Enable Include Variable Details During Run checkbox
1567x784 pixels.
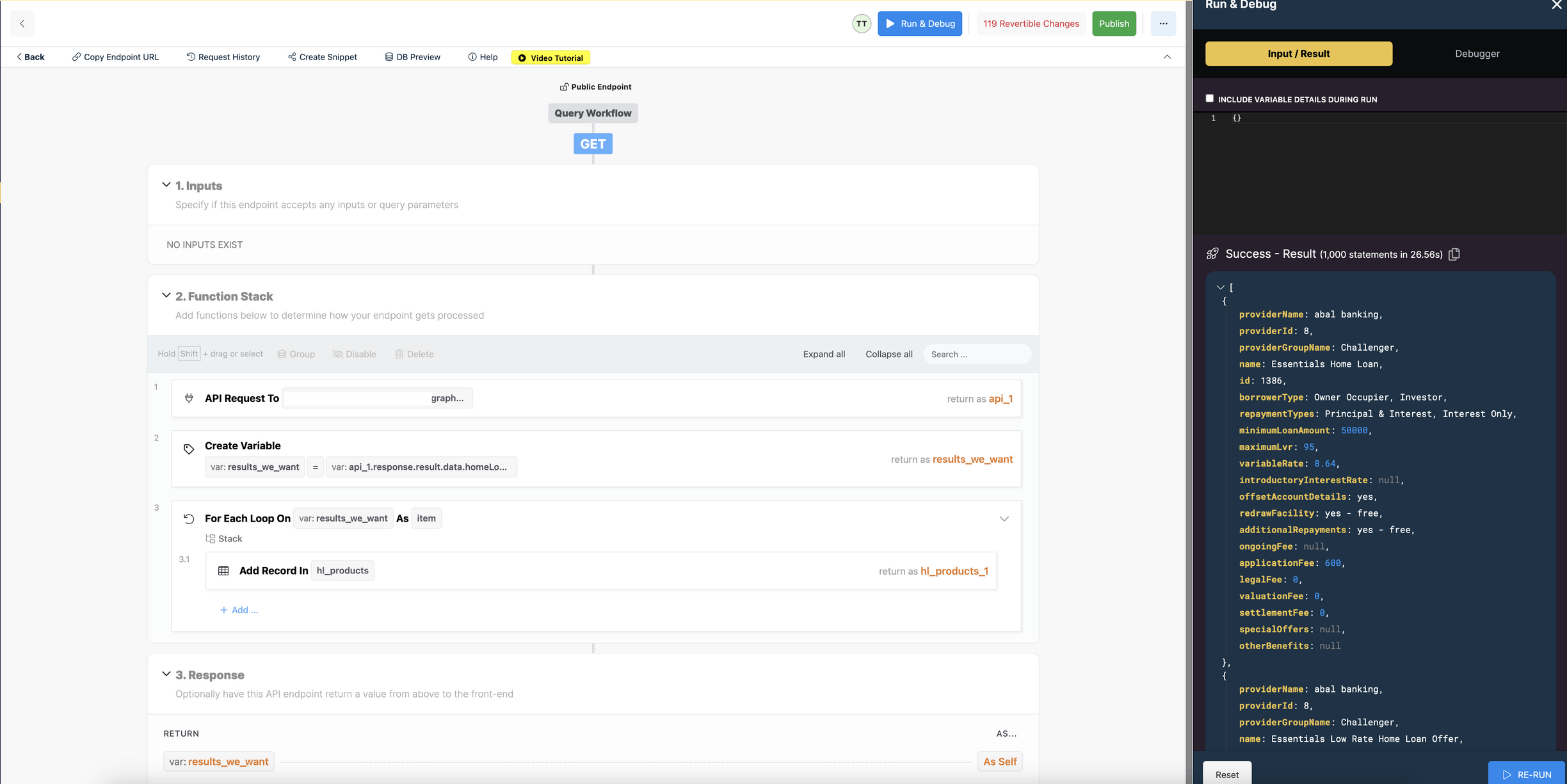point(1209,99)
